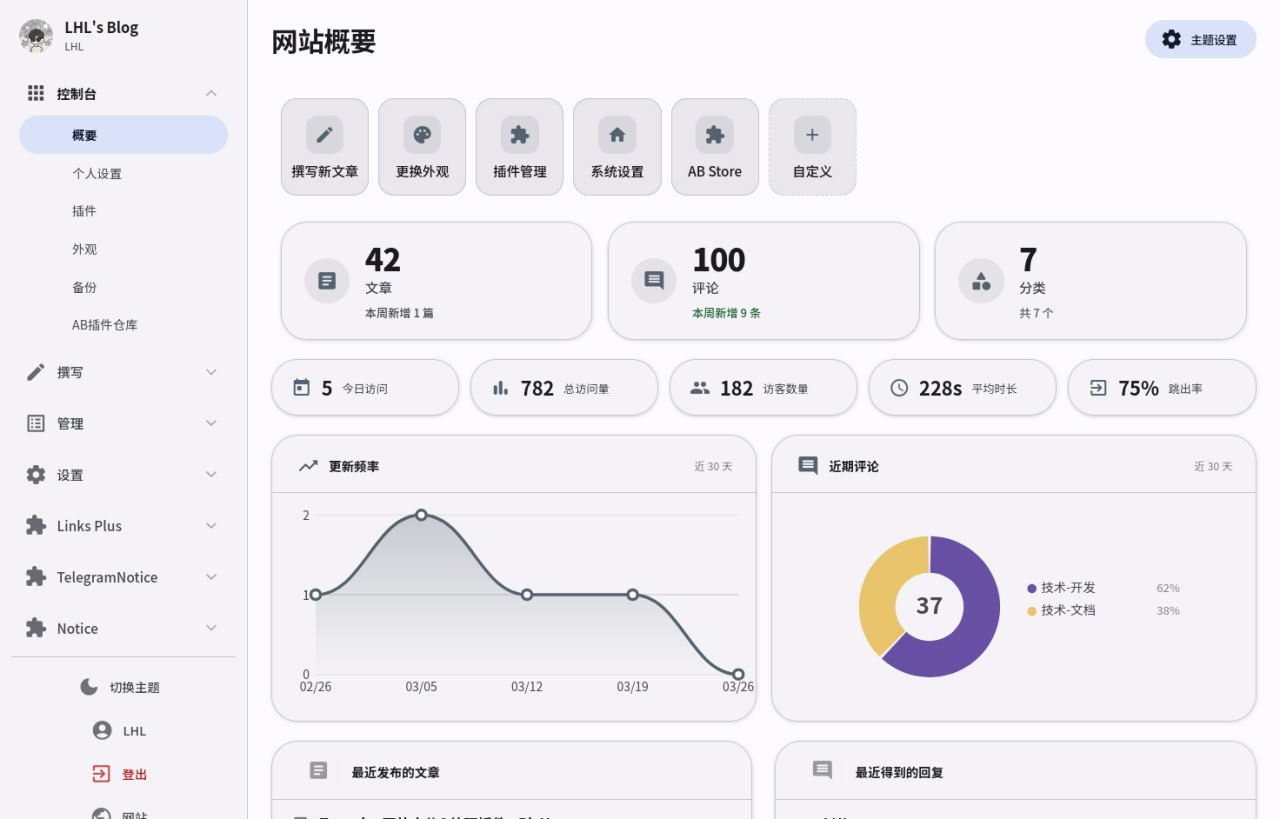1280x819 pixels.
Task: Expand the Links Plus plugin section
Action: point(122,525)
